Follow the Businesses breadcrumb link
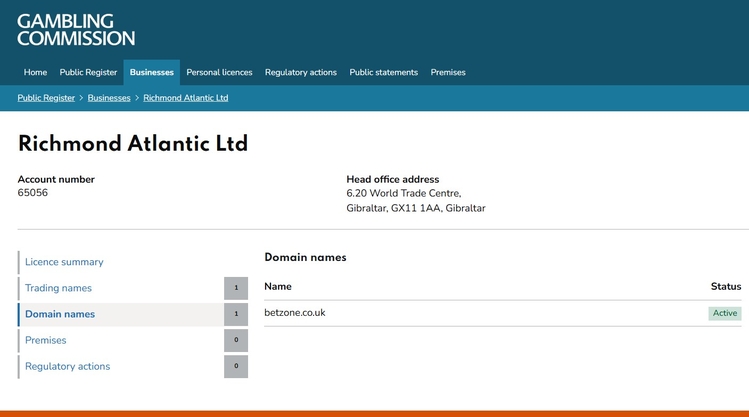Image resolution: width=749 pixels, height=417 pixels. [x=109, y=98]
